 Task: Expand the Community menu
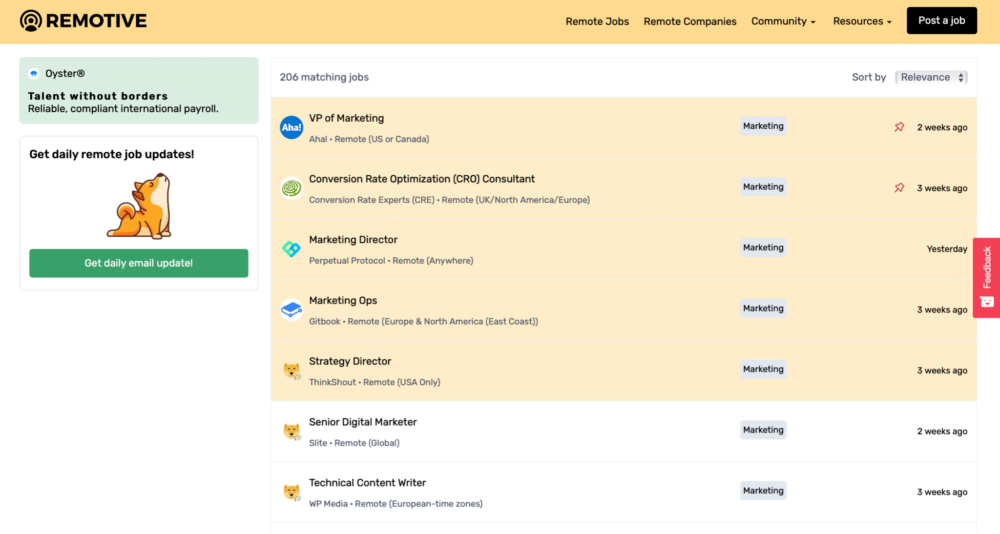pyautogui.click(x=783, y=21)
